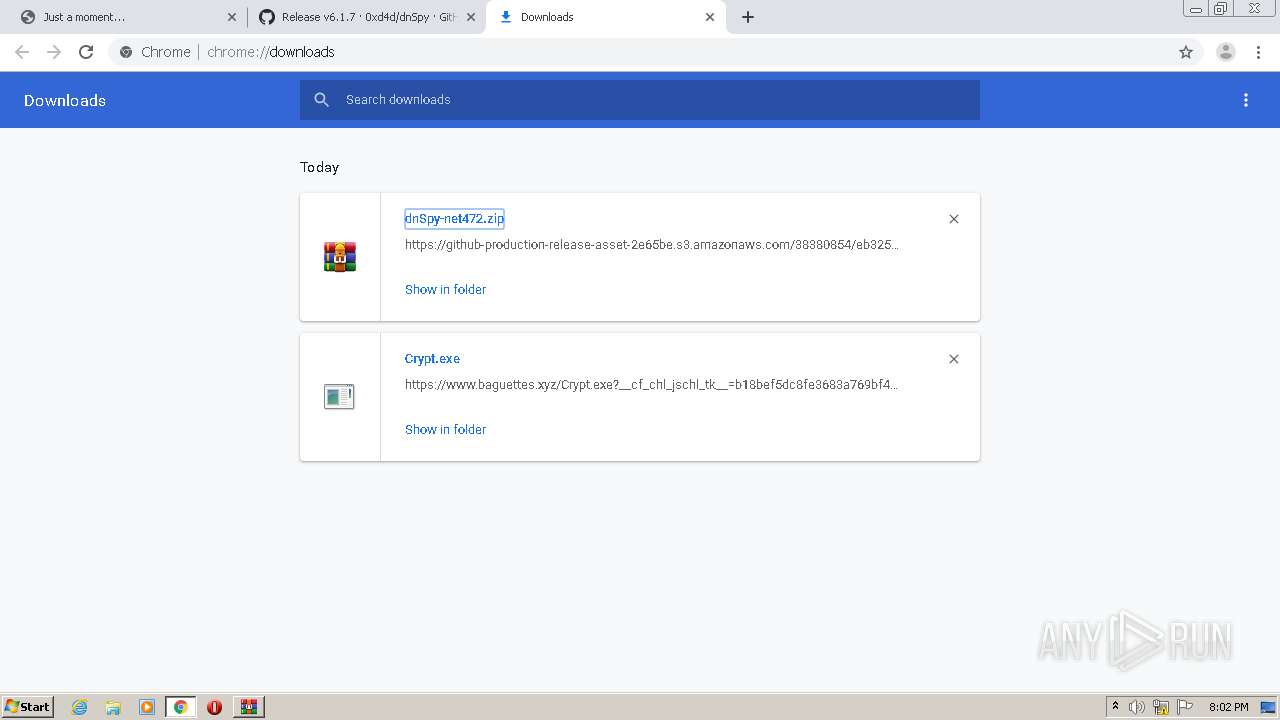Click the 8:02 PM clock
Screen dimensions: 1280x720
(1228, 707)
